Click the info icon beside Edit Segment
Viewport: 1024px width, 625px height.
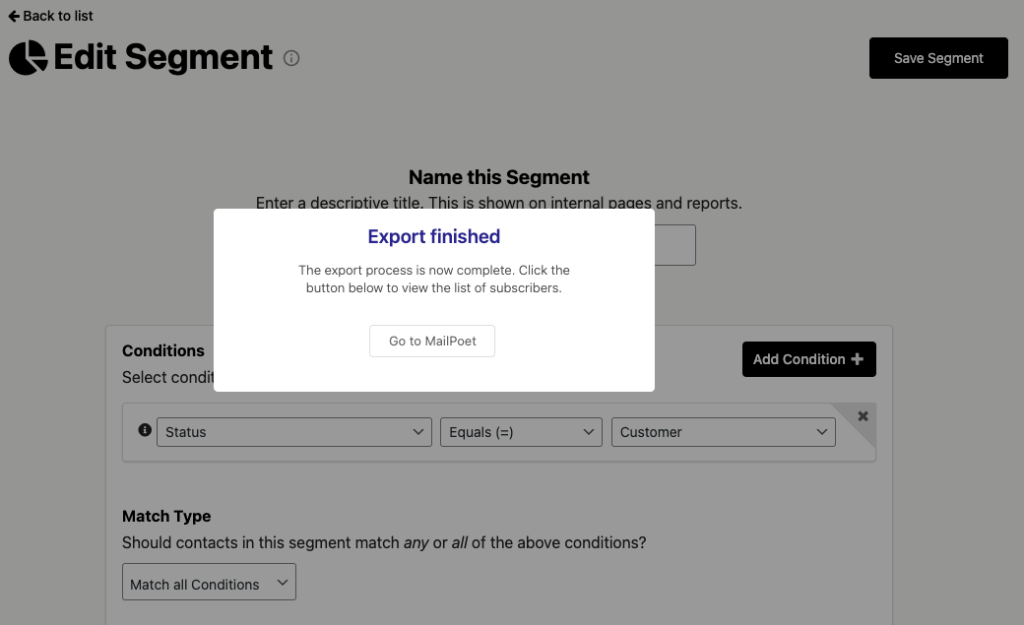pyautogui.click(x=291, y=58)
